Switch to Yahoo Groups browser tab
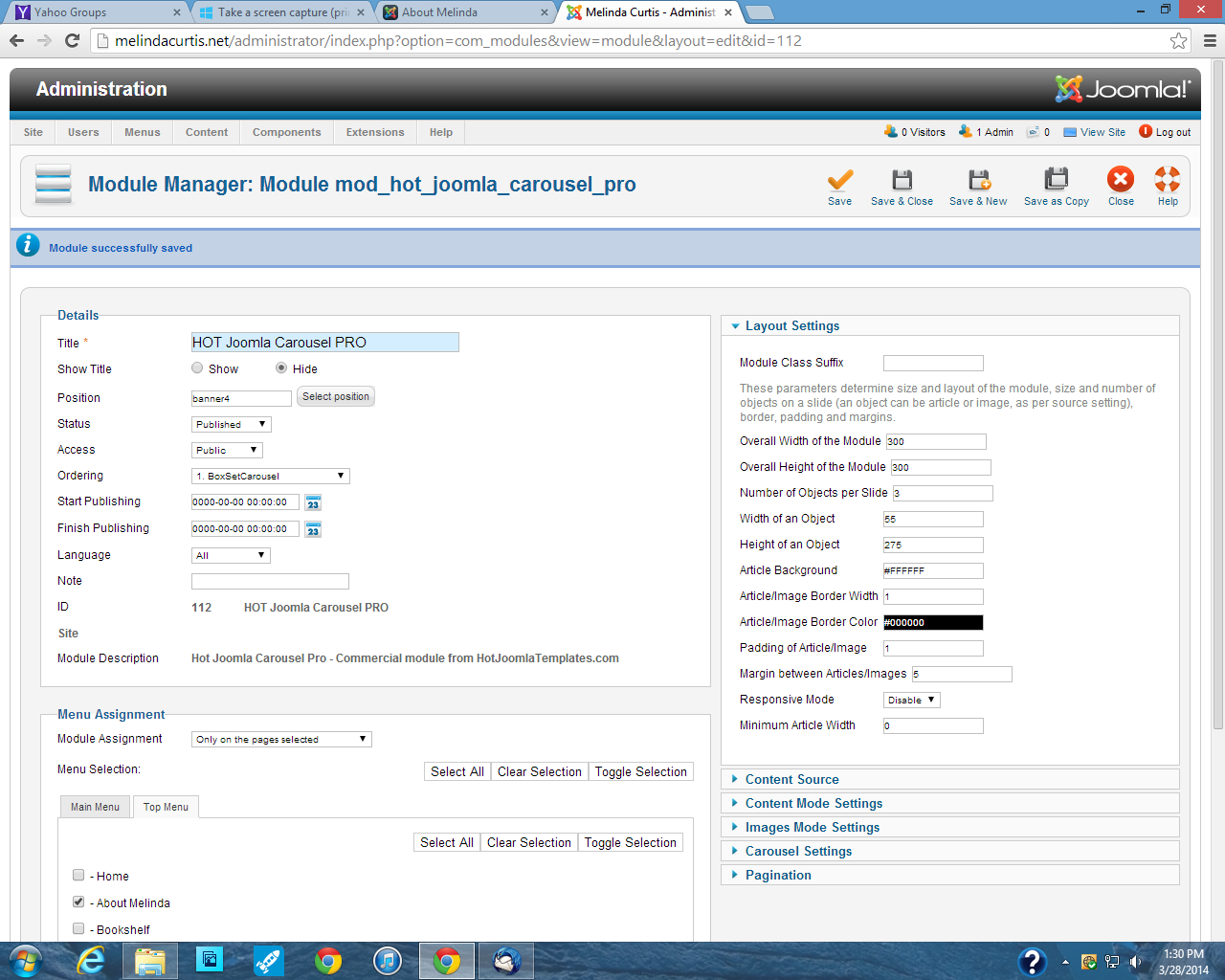The width and height of the screenshot is (1225, 980). pos(96,12)
